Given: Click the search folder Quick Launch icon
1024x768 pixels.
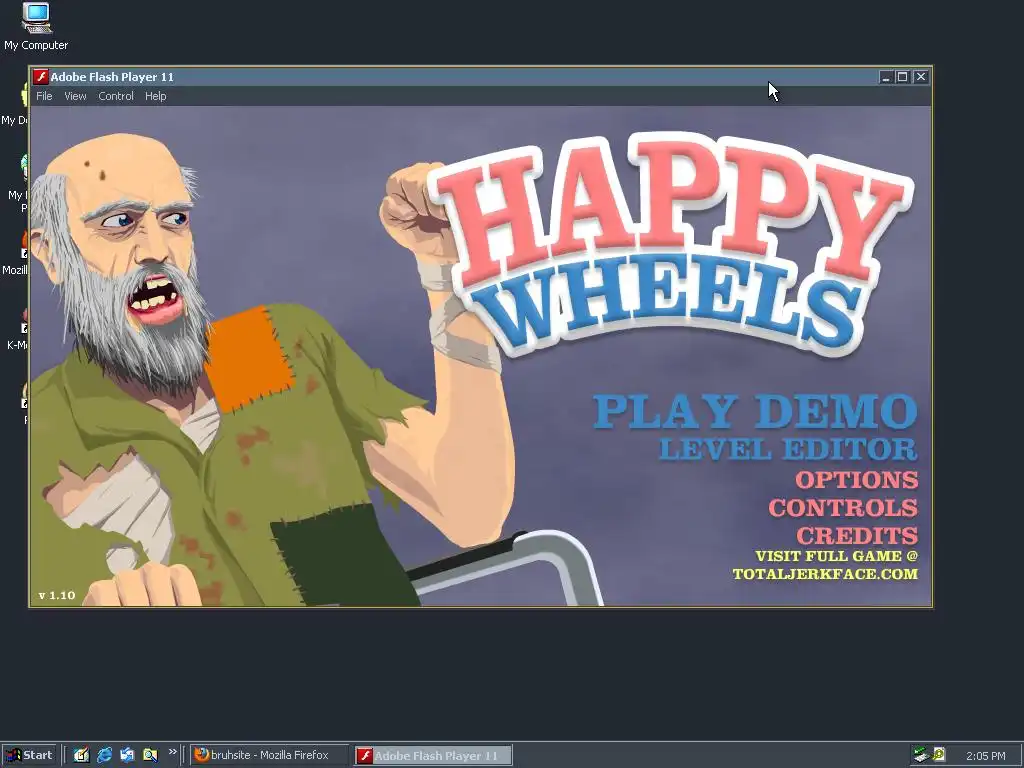Looking at the screenshot, I should point(150,755).
